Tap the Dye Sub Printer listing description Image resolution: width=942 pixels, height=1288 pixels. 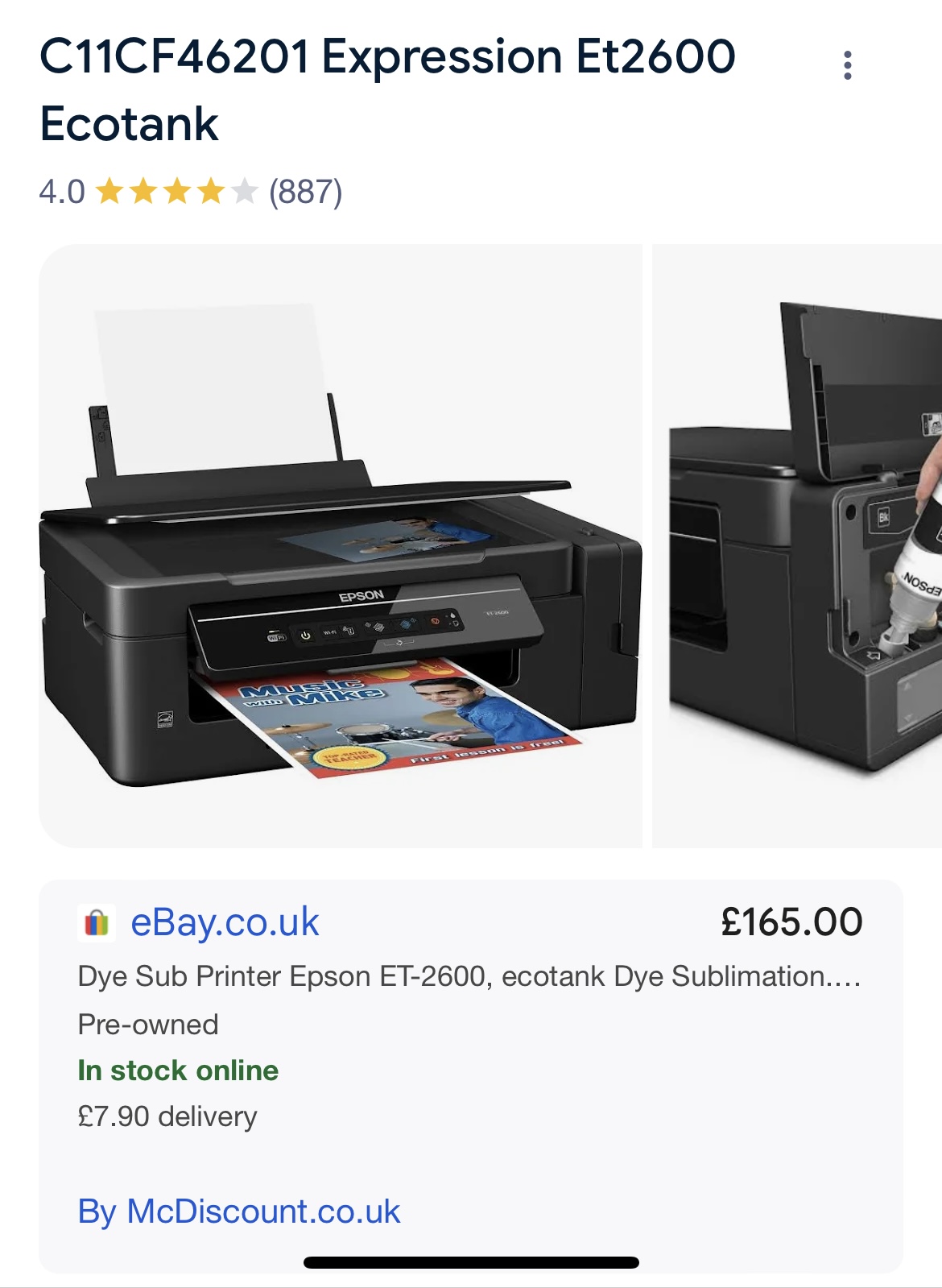pos(469,976)
